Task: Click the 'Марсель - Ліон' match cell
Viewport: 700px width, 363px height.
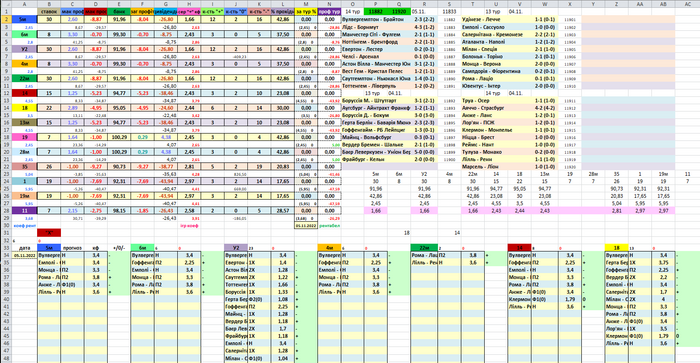Action: click(x=496, y=167)
